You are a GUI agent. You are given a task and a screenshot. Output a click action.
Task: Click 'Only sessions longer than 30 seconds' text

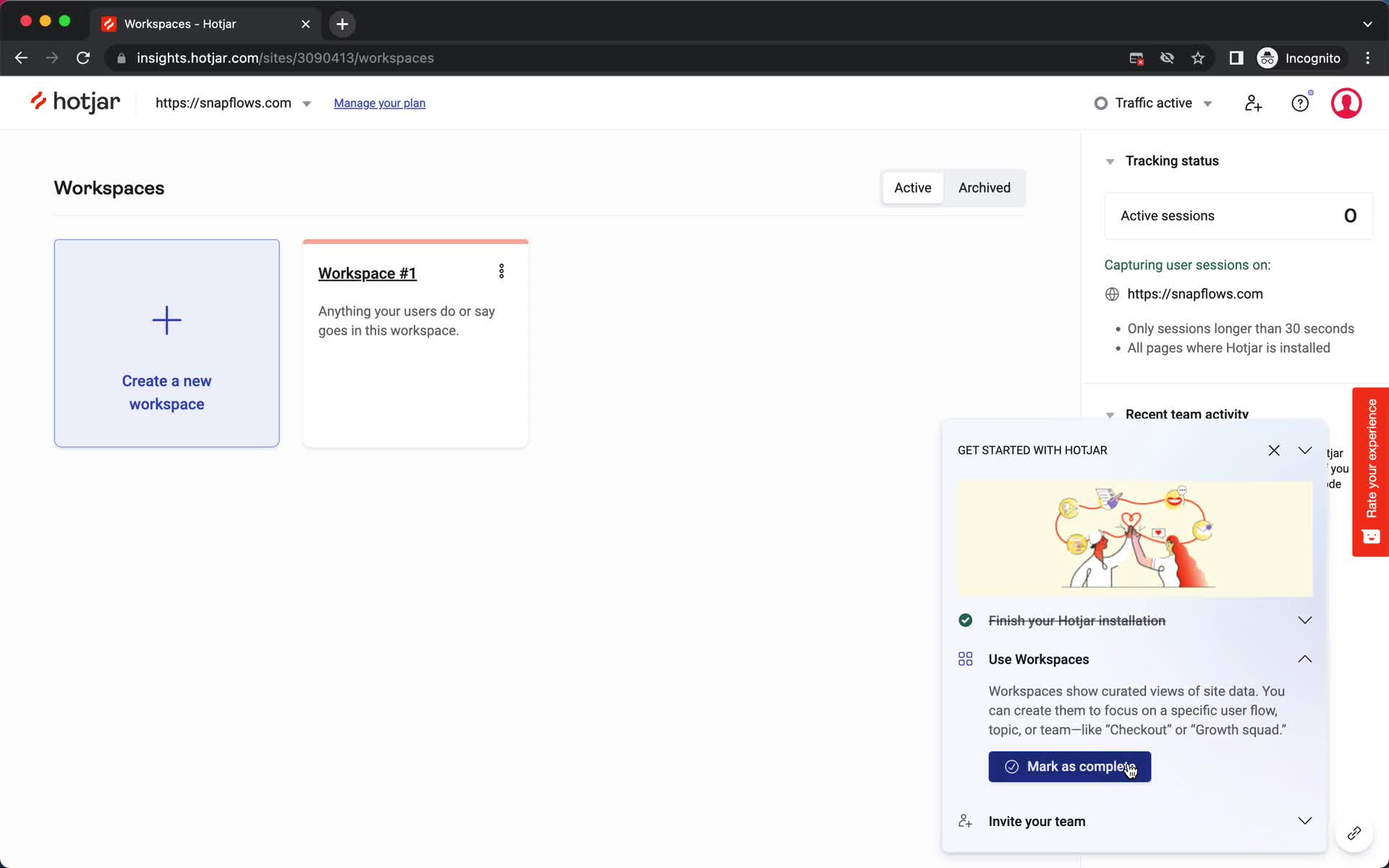[x=1240, y=328]
